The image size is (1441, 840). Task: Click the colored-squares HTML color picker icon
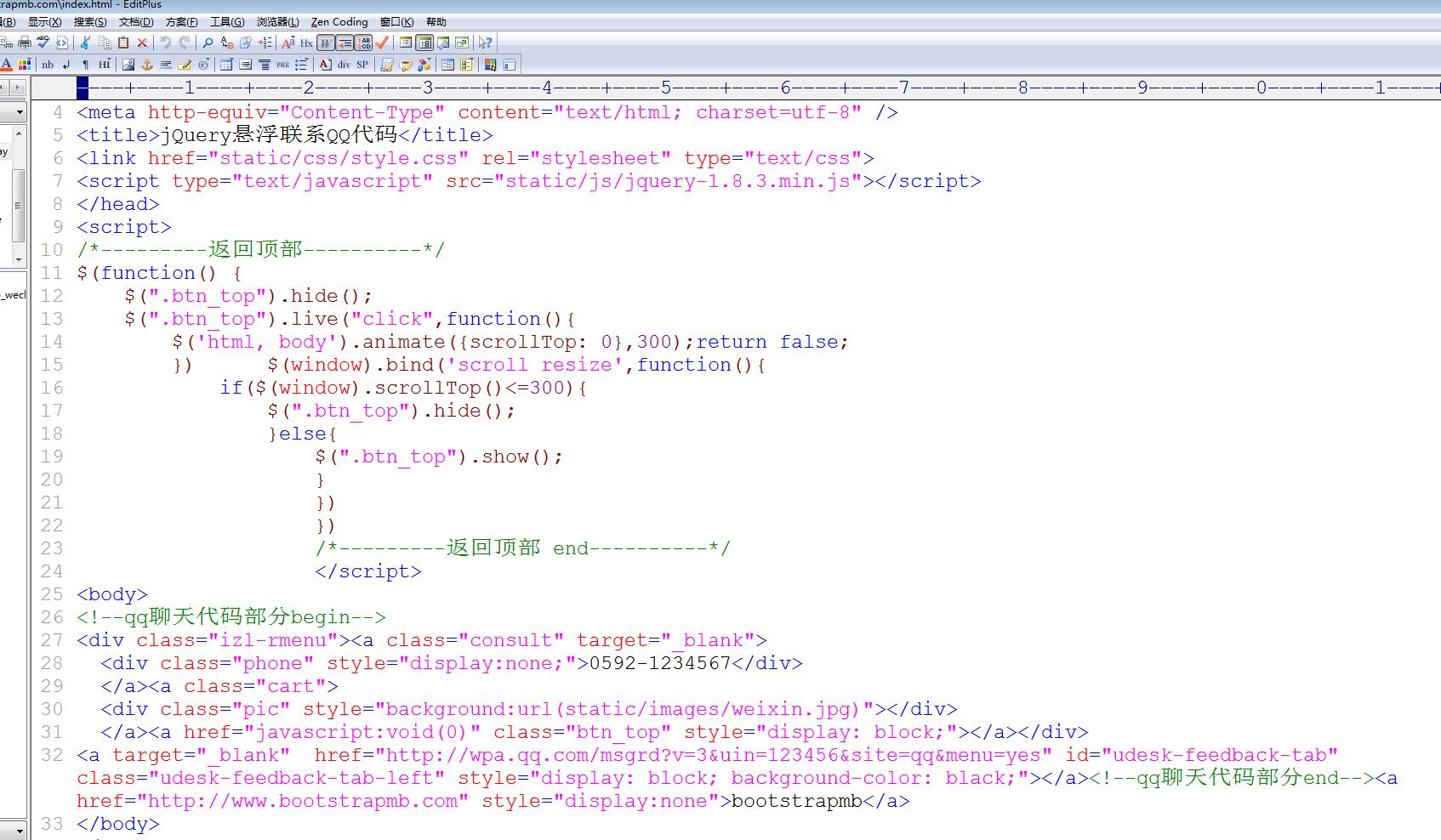pos(490,65)
